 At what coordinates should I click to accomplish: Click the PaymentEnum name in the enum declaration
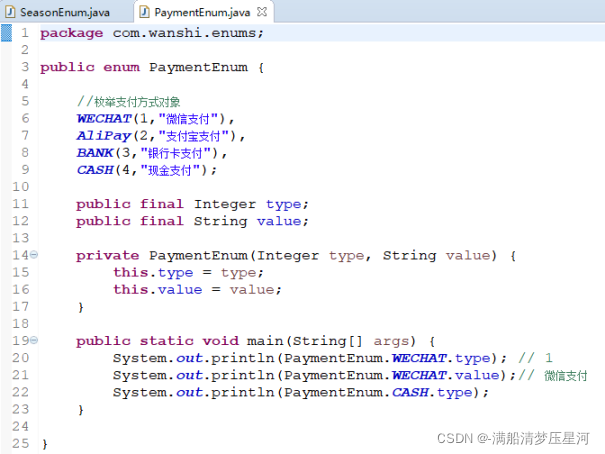pos(198,68)
